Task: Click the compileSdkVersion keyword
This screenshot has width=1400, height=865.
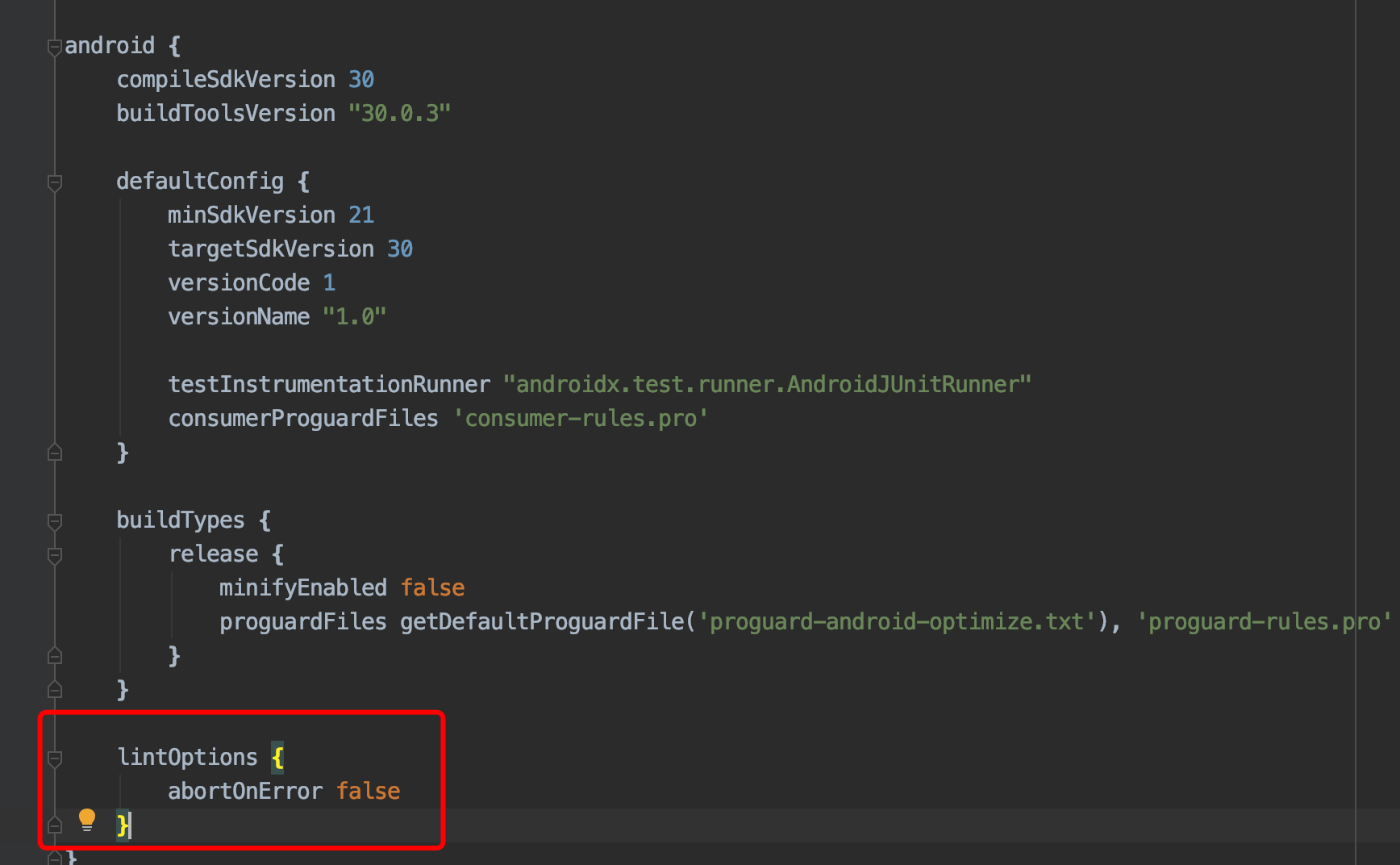Action: [226, 79]
